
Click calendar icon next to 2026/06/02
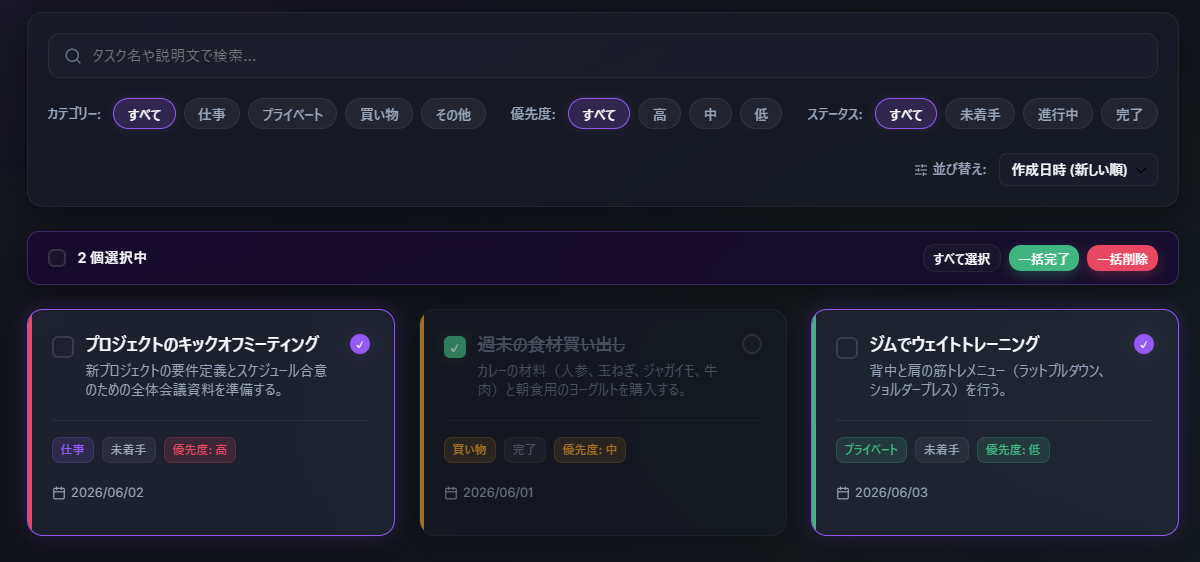[x=59, y=493]
